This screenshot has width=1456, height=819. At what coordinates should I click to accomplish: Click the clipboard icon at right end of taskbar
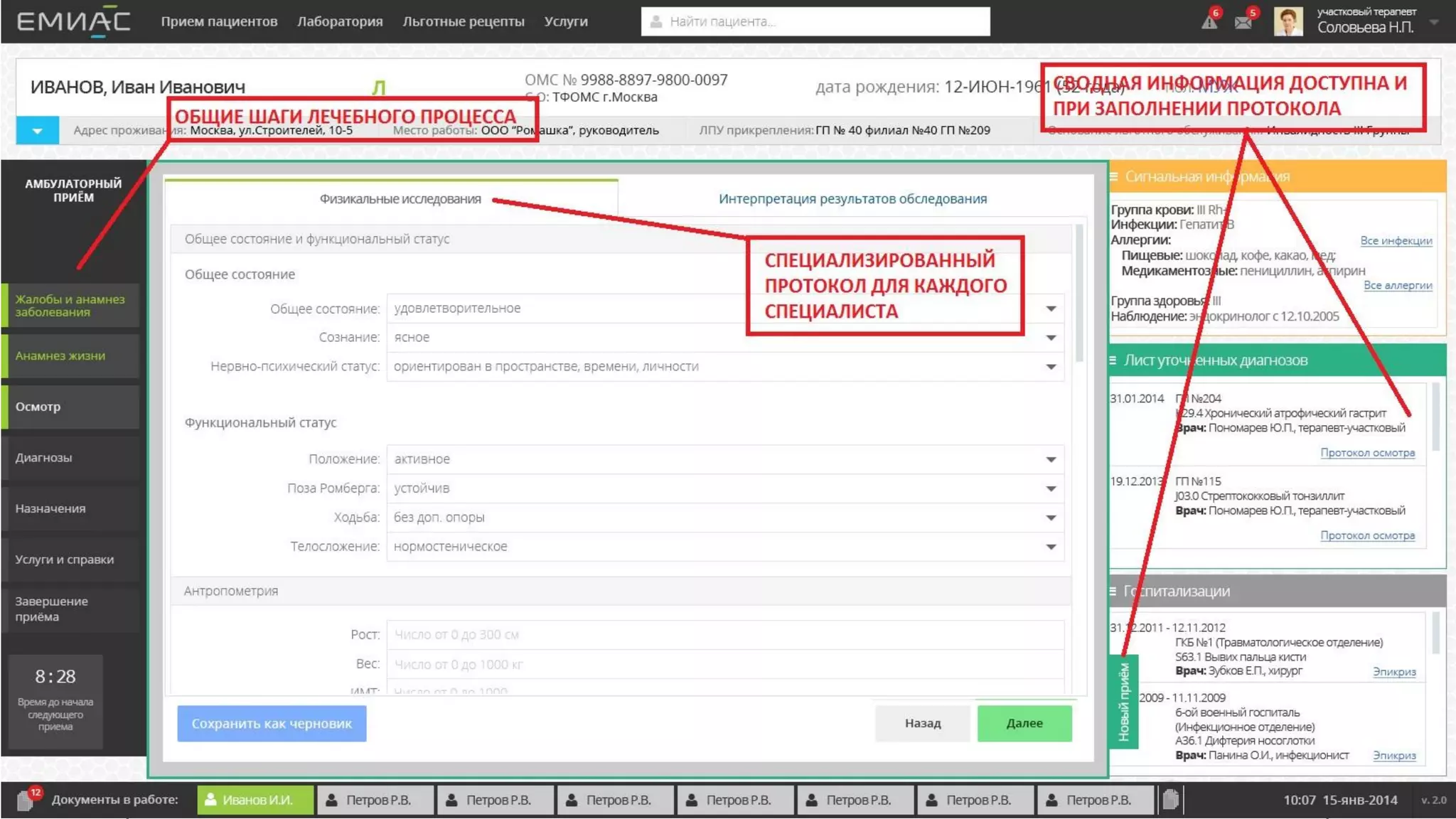click(1171, 800)
